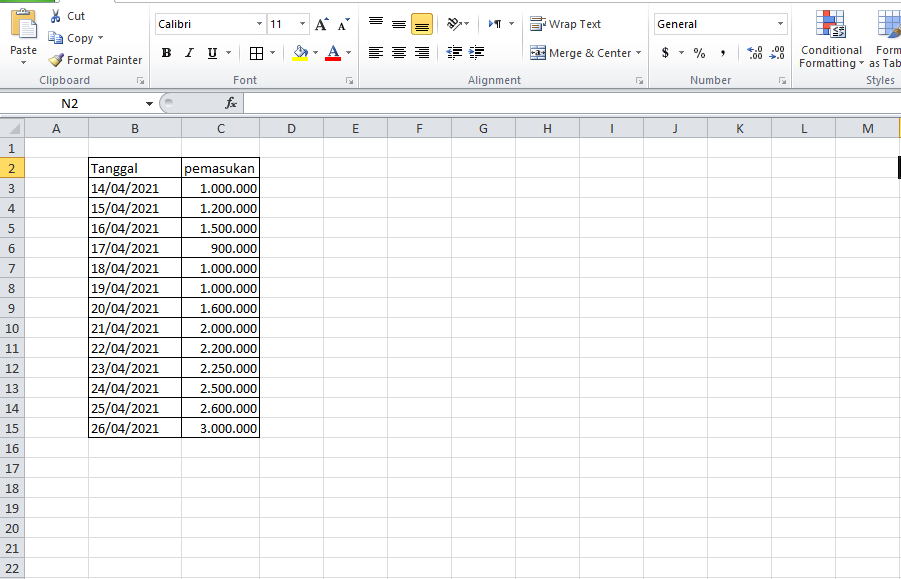Select cell with value 2.250.000

[221, 368]
